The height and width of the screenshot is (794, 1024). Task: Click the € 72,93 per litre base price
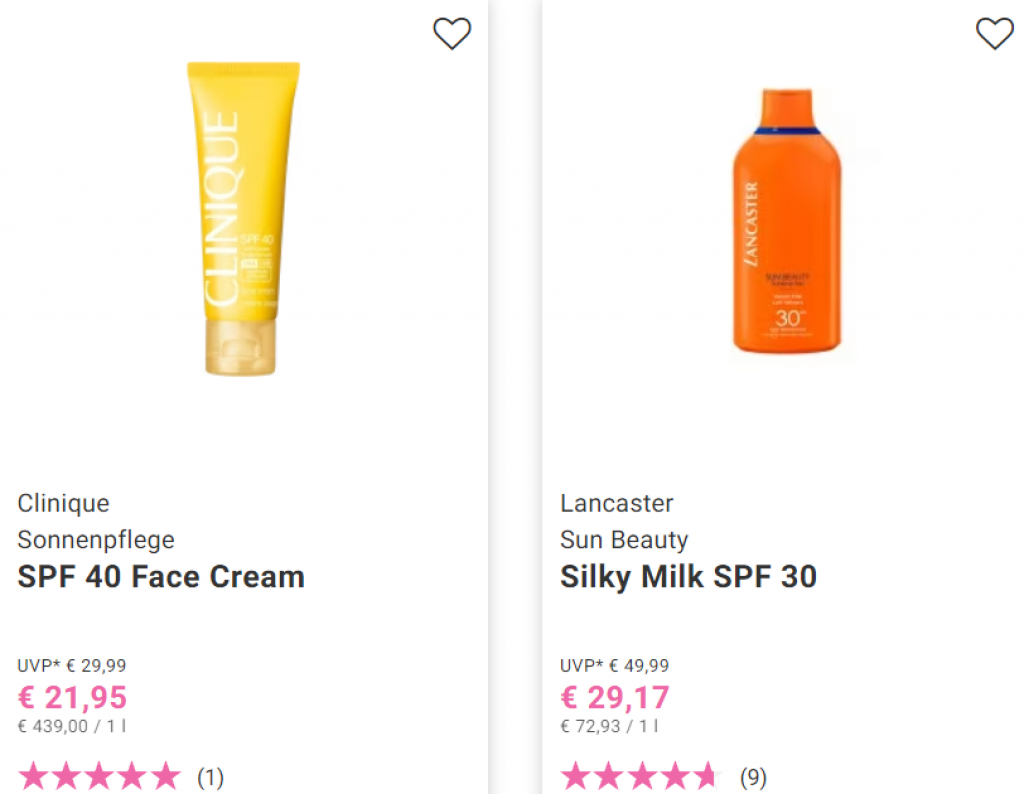[609, 726]
